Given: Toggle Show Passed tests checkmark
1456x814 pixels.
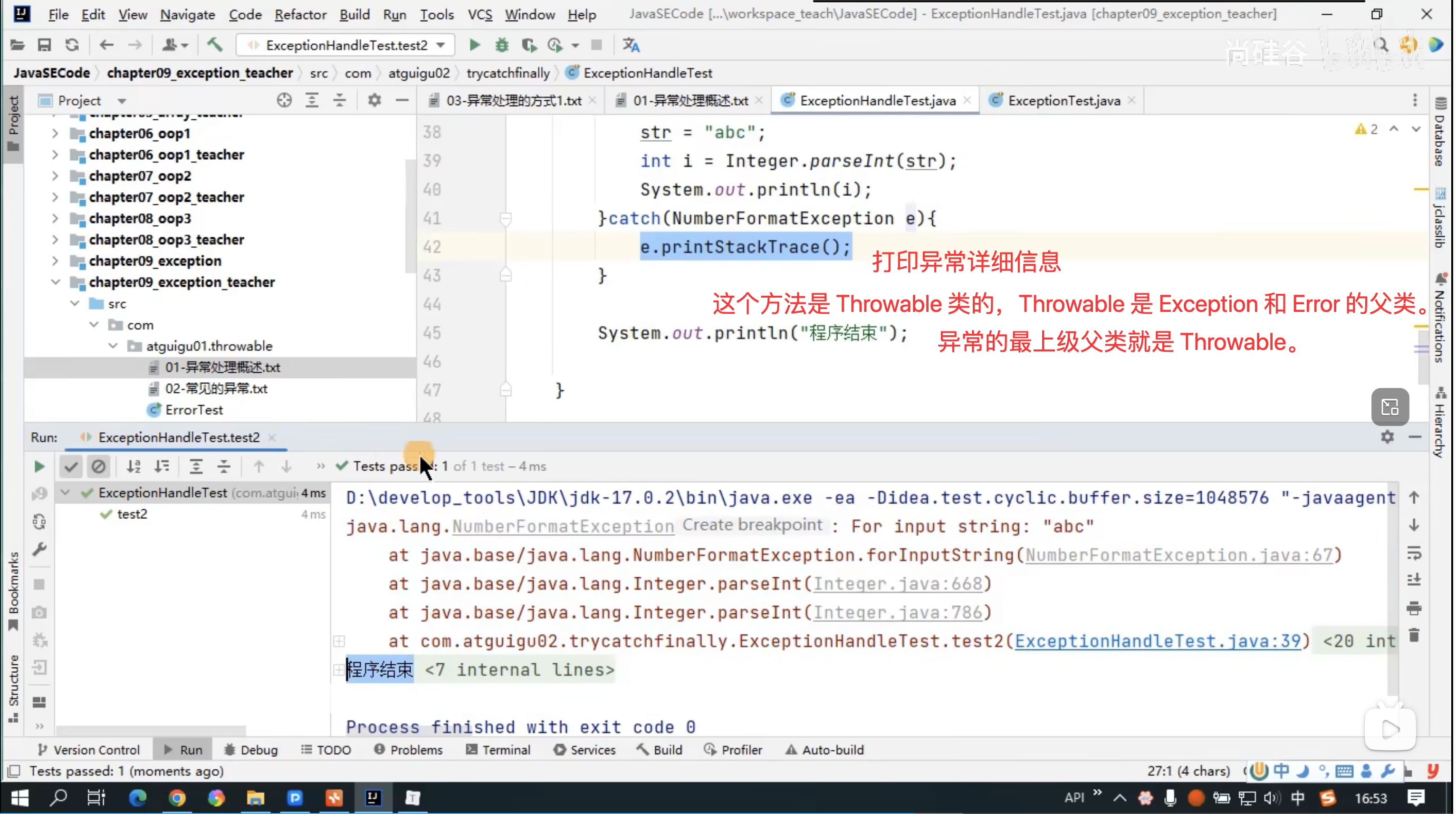Looking at the screenshot, I should tap(71, 467).
